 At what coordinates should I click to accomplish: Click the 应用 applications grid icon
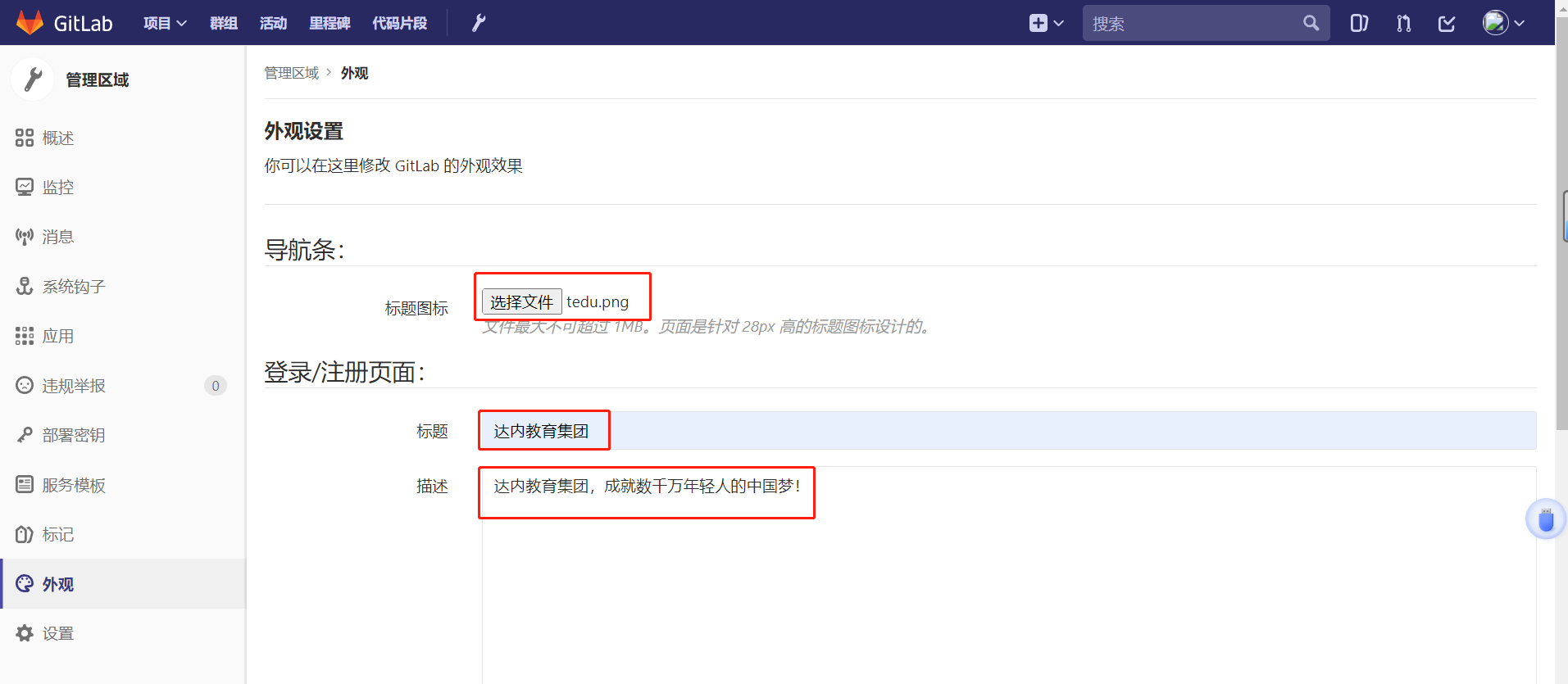coord(25,336)
